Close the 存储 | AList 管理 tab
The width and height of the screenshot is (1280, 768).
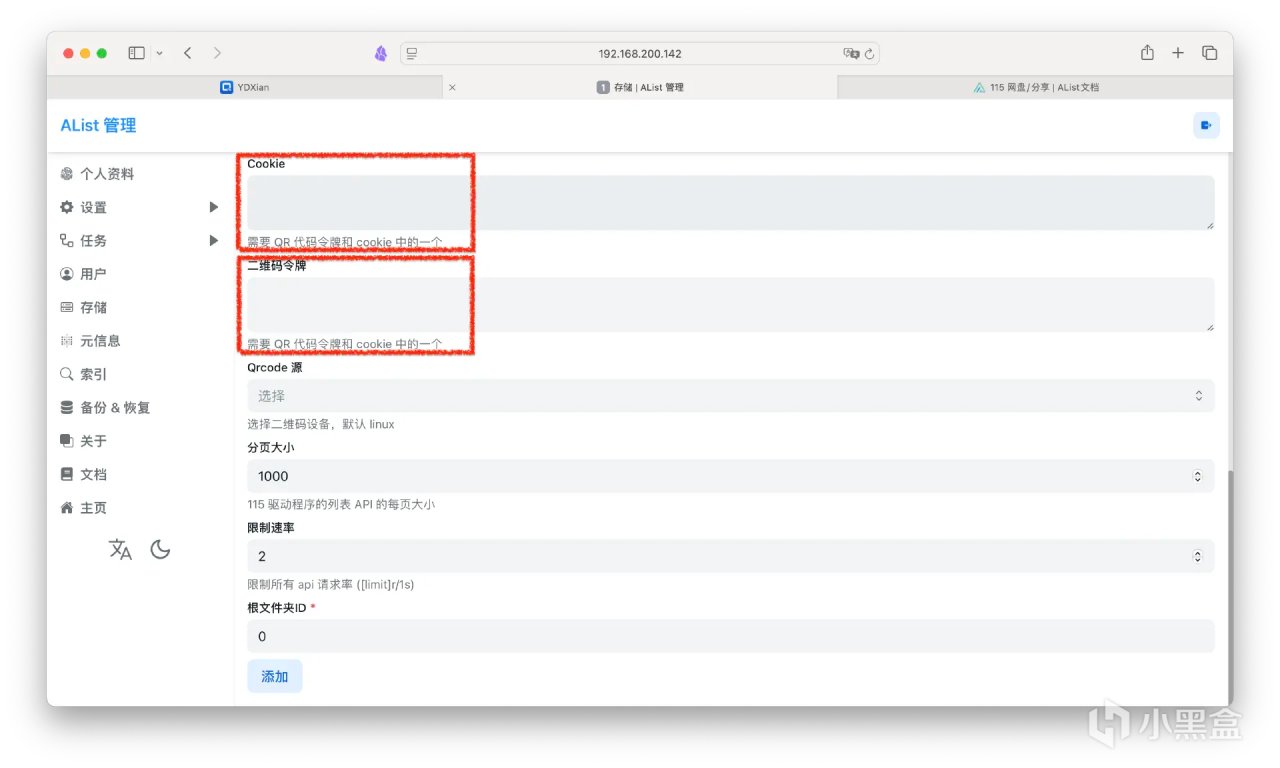452,87
